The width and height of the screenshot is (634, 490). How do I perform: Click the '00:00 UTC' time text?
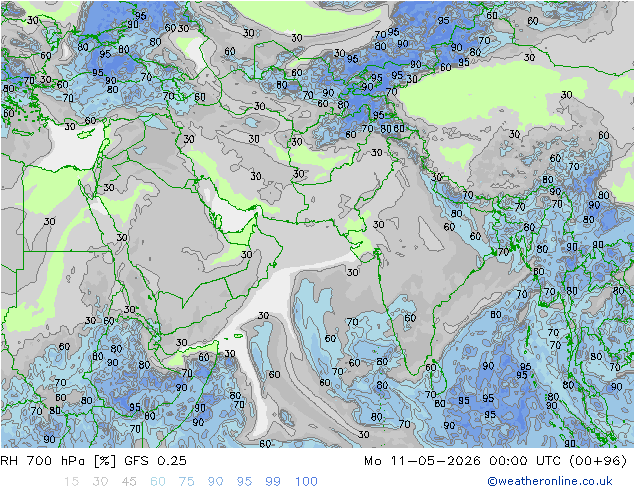(524, 460)
